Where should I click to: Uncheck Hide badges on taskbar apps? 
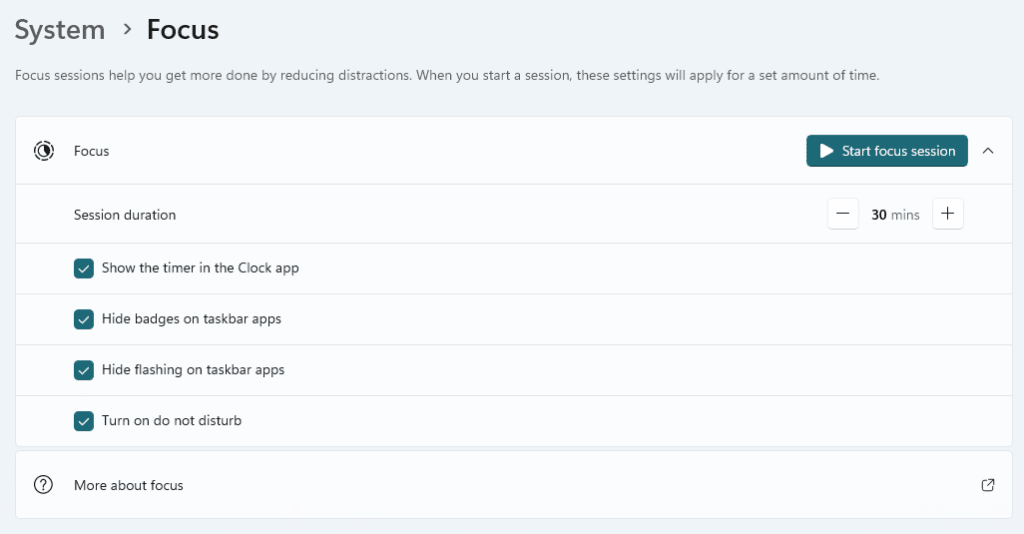(x=84, y=319)
